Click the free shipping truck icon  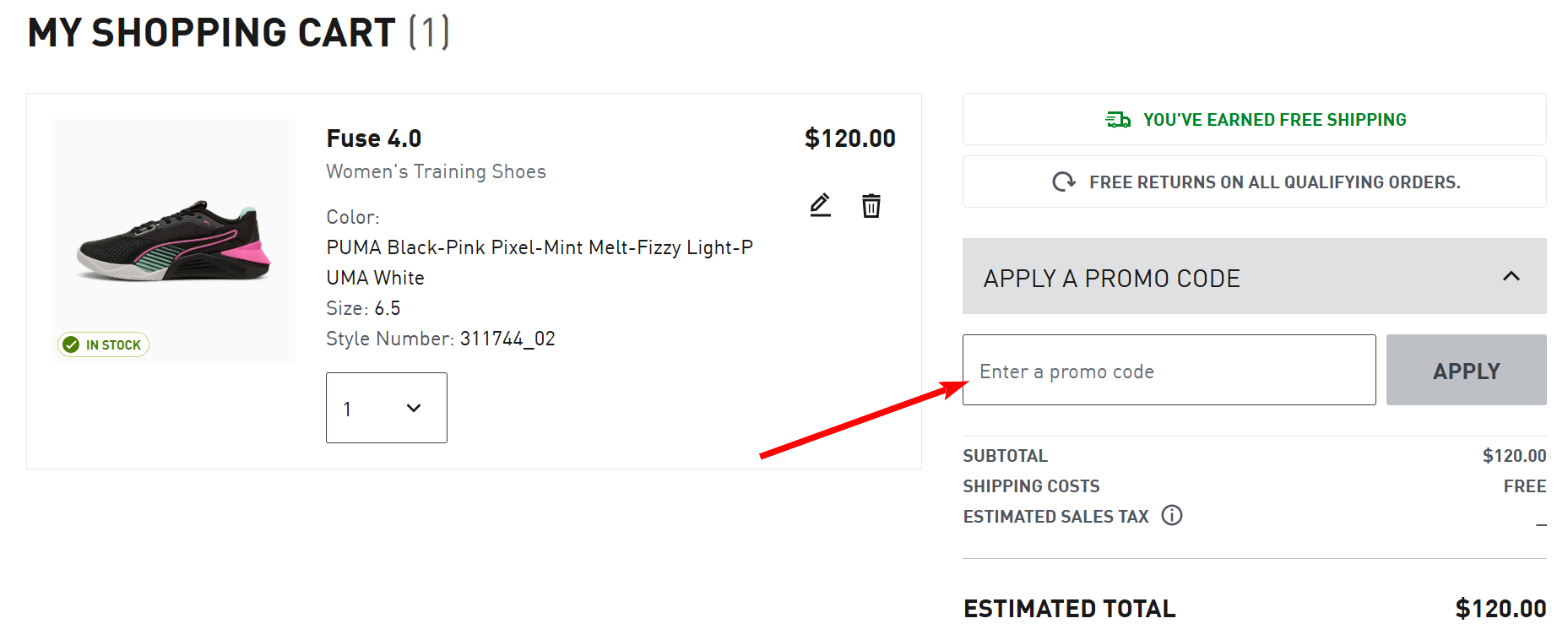coord(1118,119)
